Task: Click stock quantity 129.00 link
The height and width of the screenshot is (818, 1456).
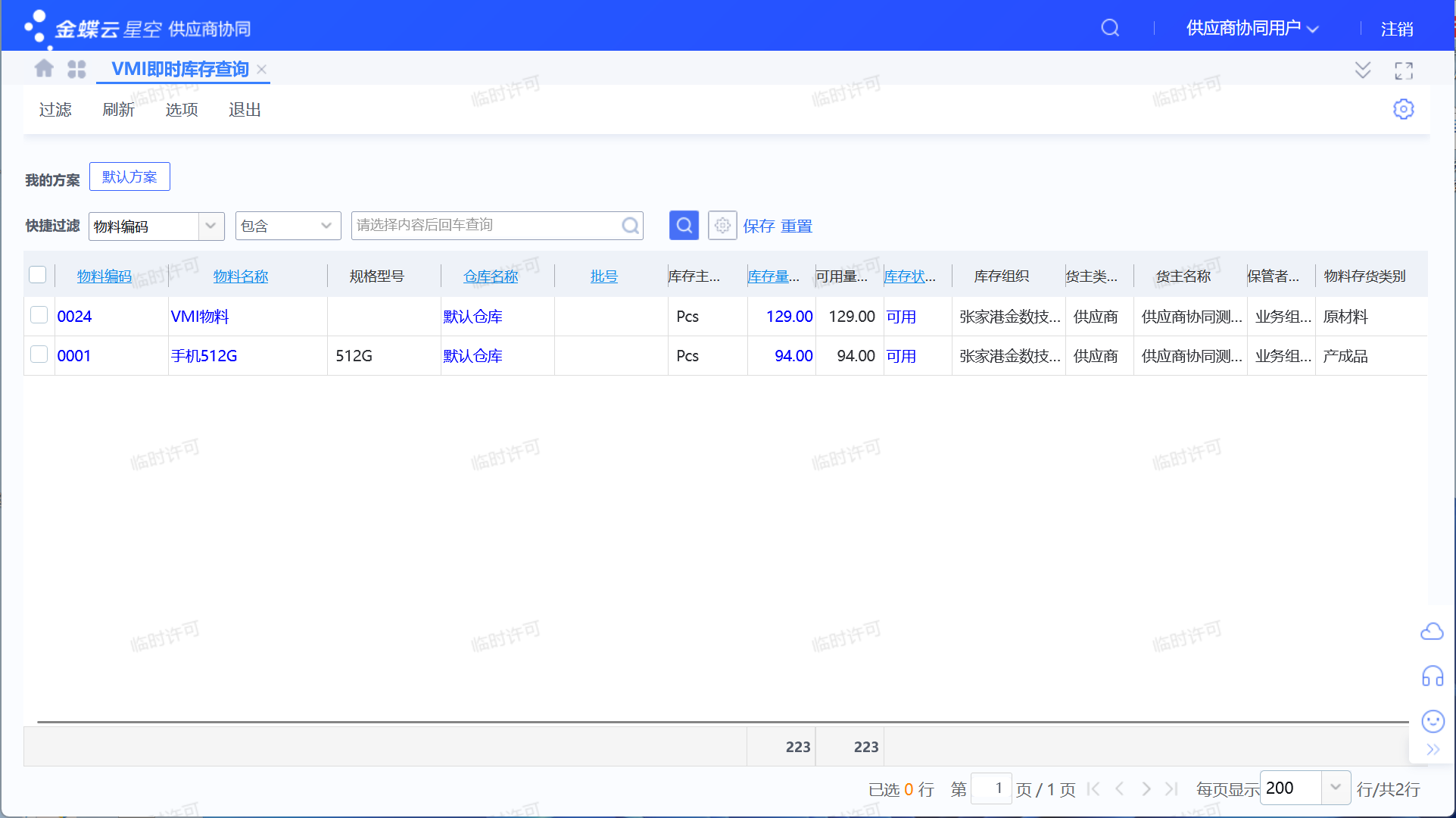Action: 789,317
